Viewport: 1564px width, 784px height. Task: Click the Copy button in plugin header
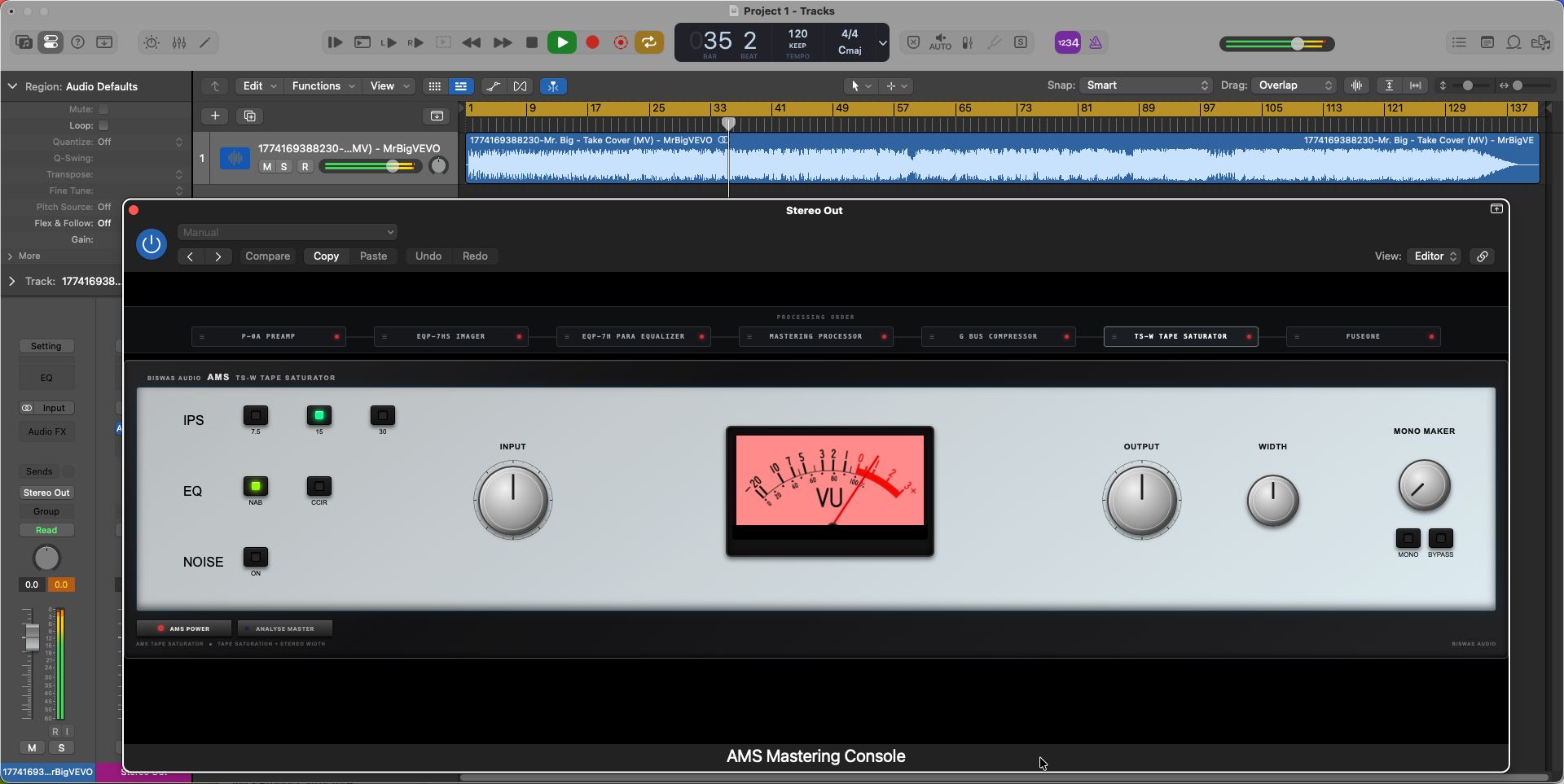coord(327,256)
